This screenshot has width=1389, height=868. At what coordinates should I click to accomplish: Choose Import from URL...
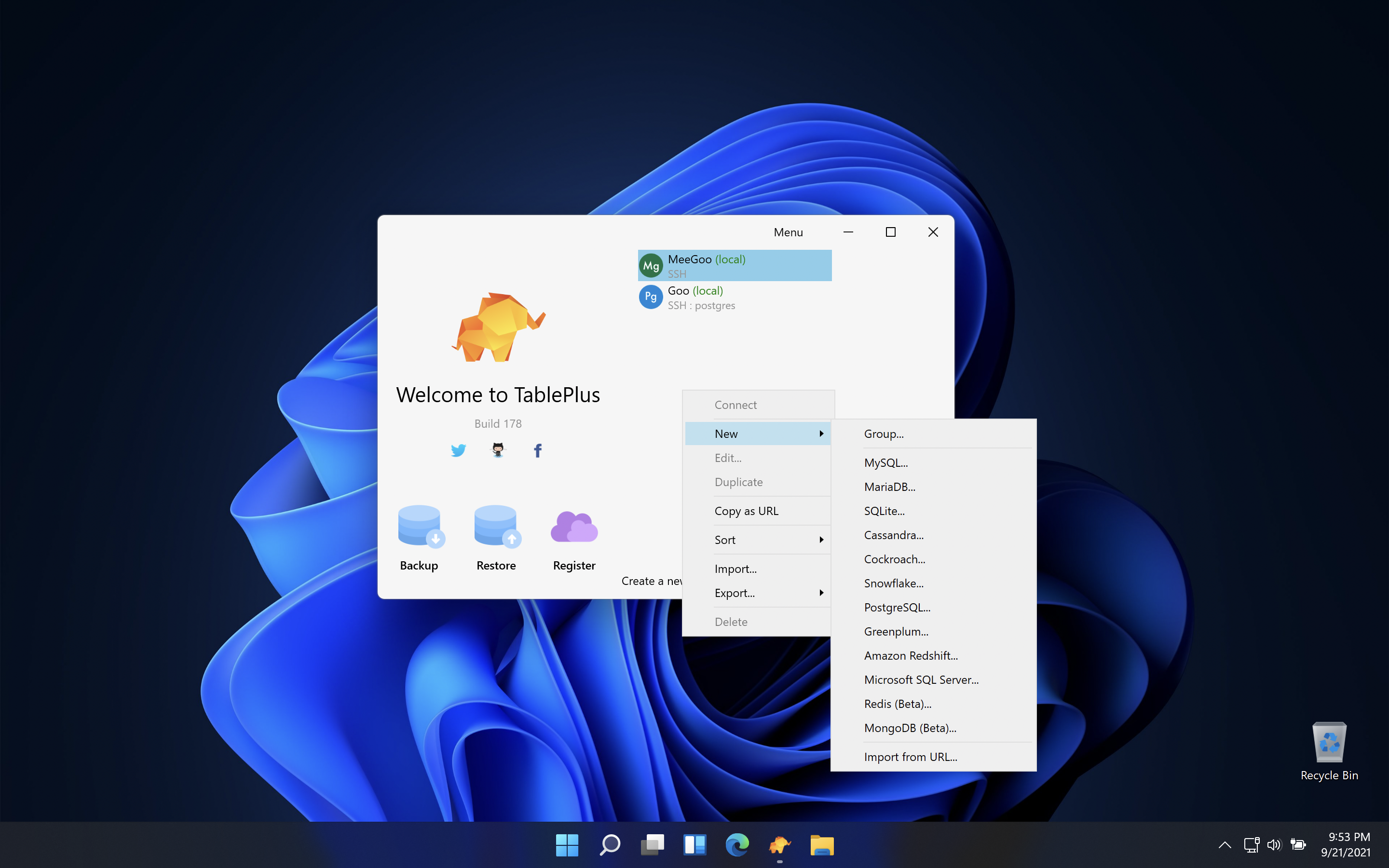(x=933, y=757)
